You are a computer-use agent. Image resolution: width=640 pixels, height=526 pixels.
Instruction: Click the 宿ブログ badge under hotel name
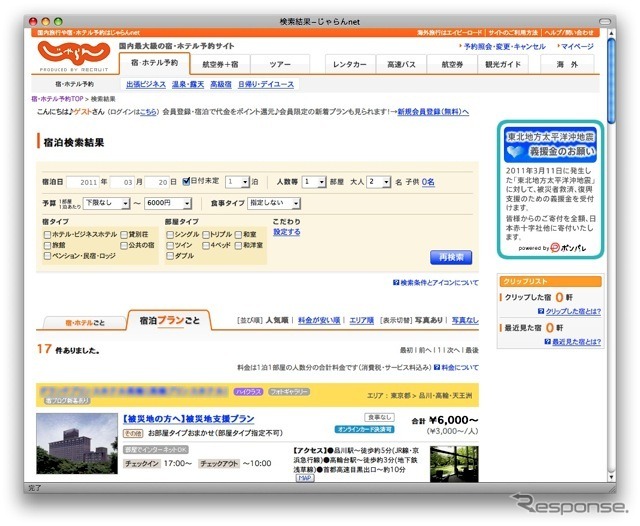(x=67, y=401)
